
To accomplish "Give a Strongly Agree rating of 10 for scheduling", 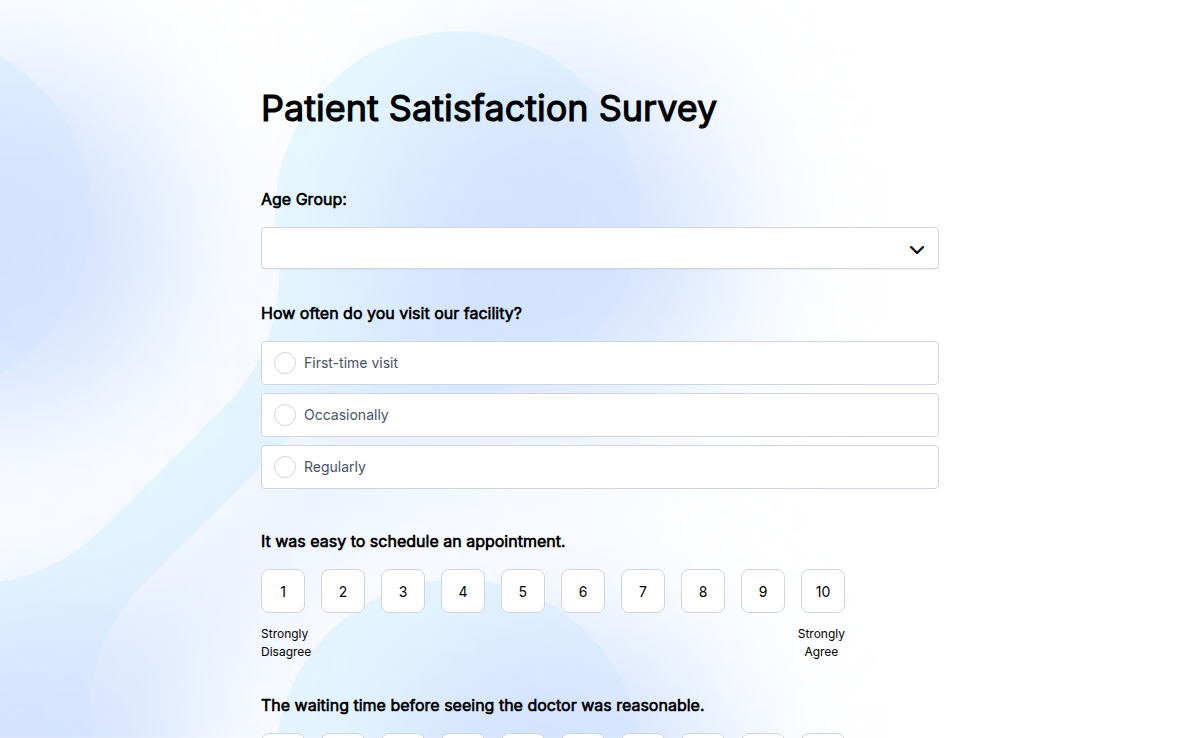I will (823, 591).
